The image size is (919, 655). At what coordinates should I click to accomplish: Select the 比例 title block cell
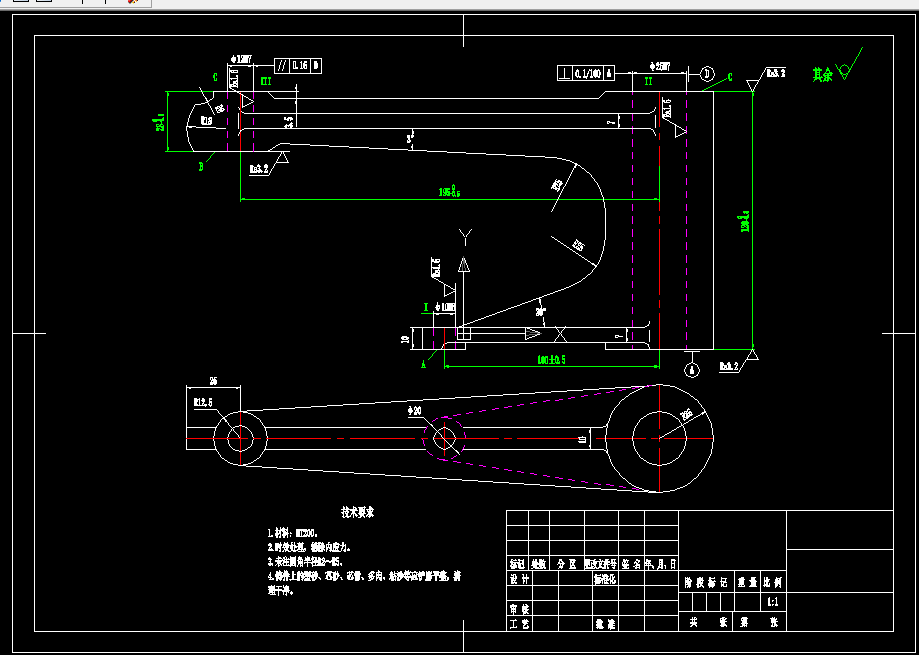tap(772, 584)
